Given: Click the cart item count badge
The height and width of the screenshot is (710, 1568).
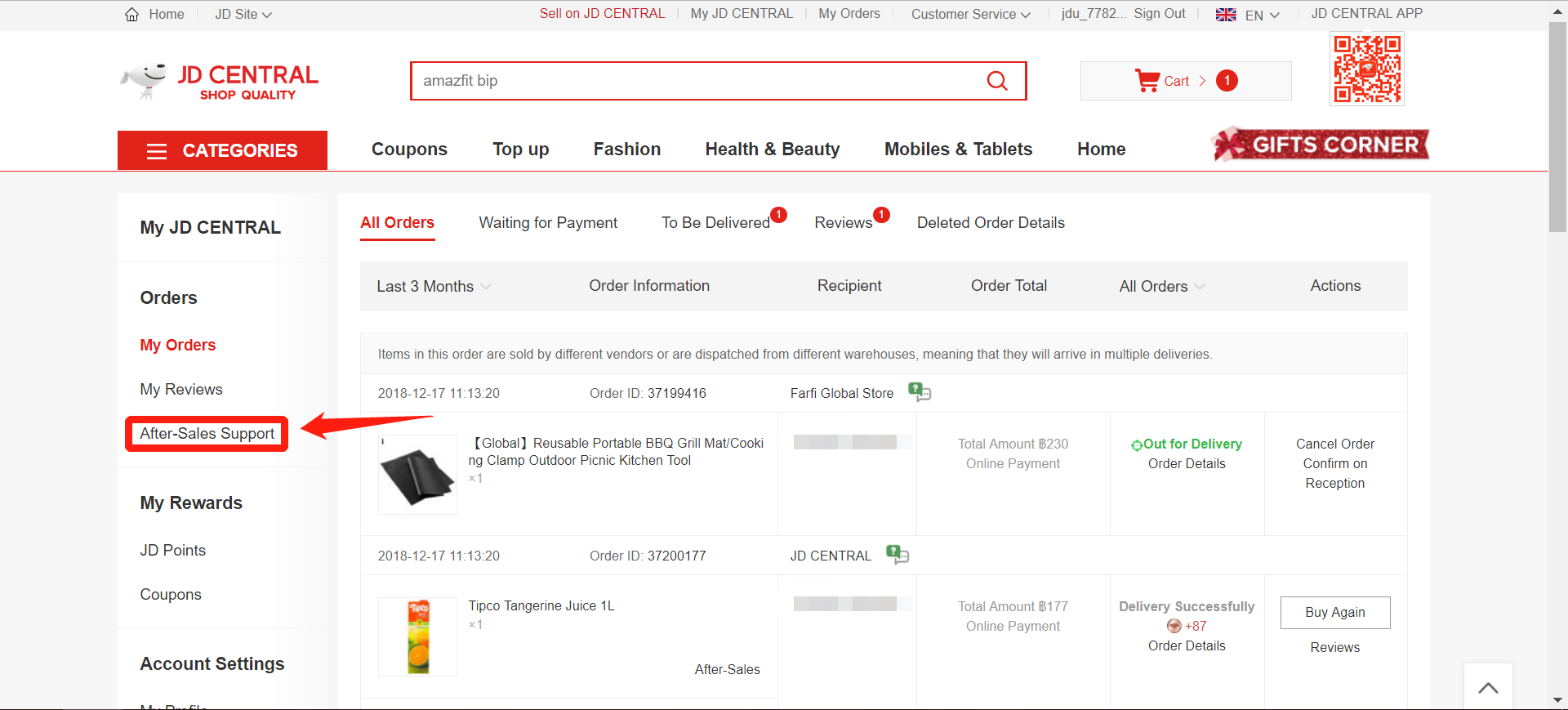Looking at the screenshot, I should [x=1227, y=80].
